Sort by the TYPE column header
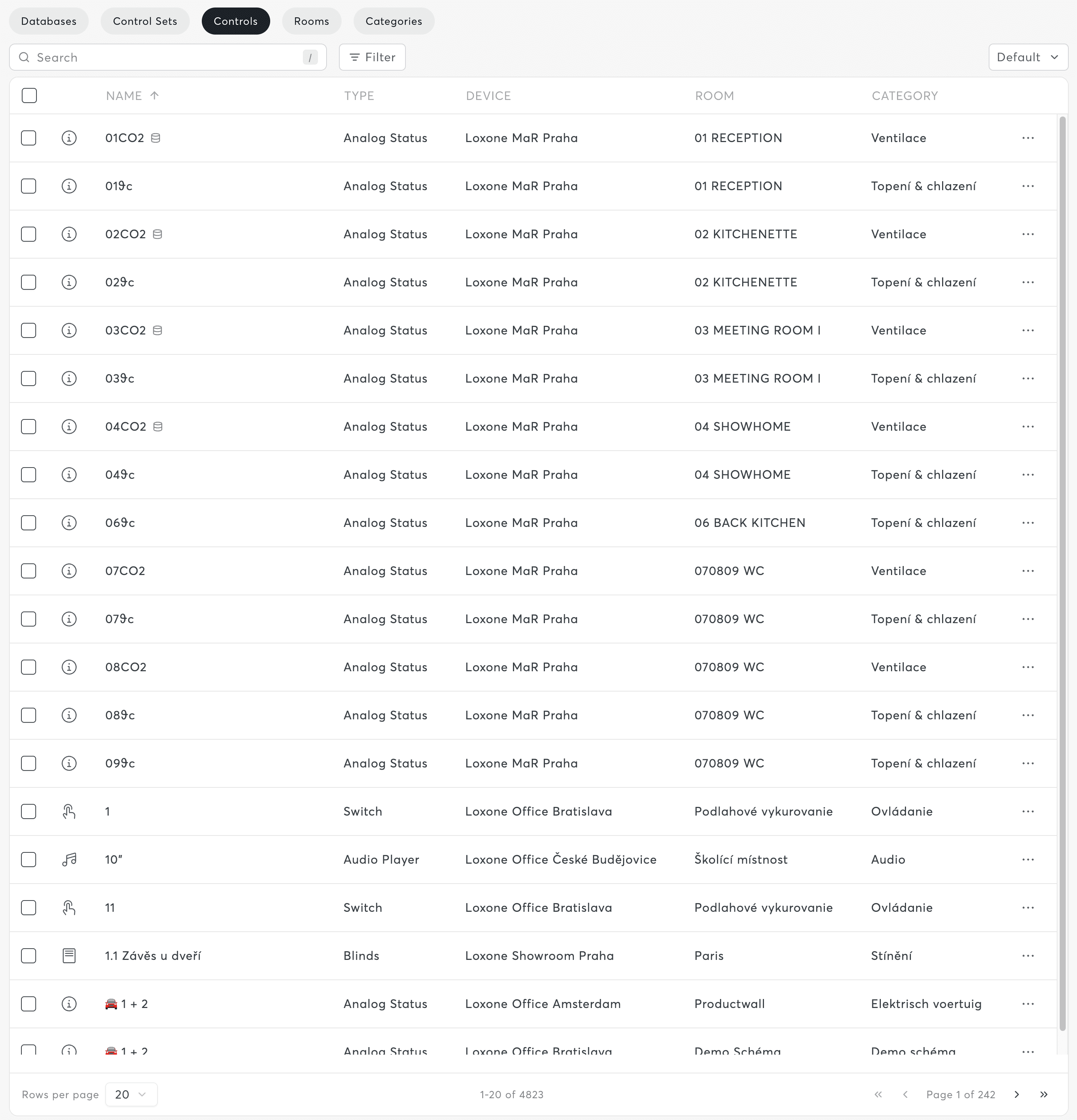This screenshot has width=1077, height=1120. (359, 95)
